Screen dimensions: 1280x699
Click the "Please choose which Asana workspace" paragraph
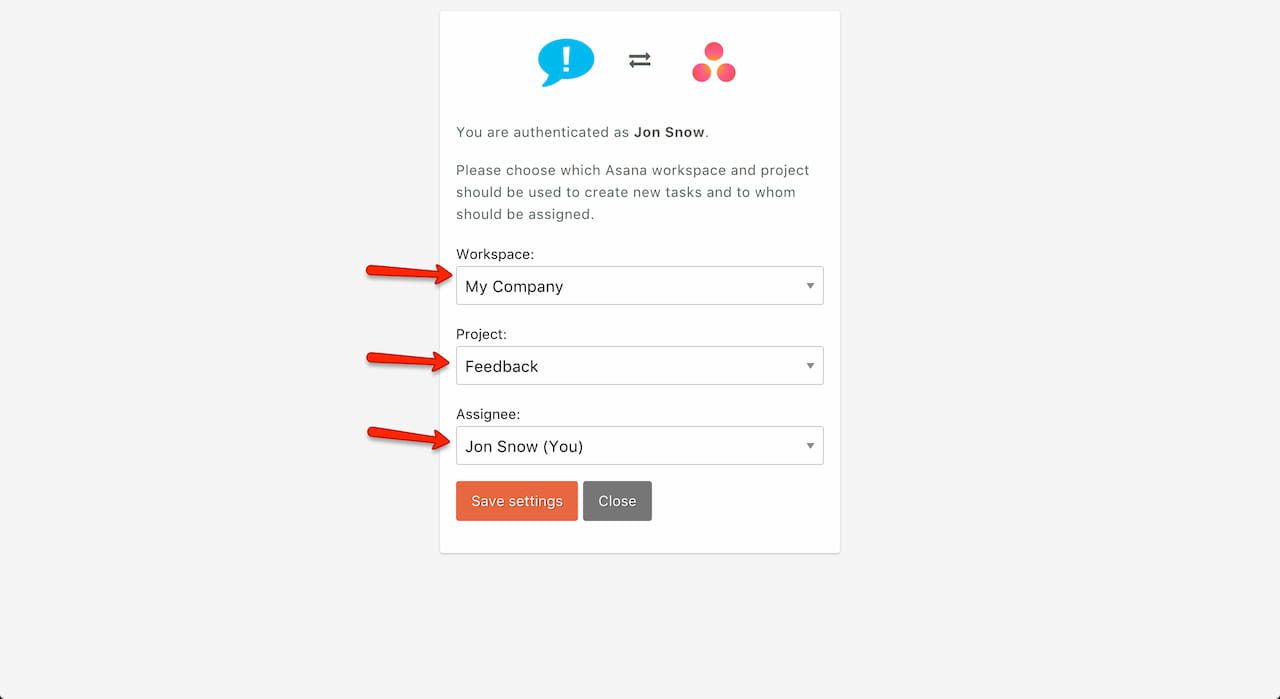[x=632, y=192]
